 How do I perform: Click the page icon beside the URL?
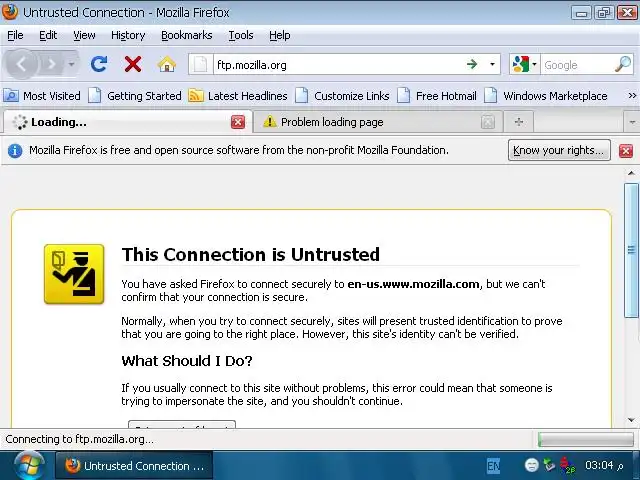click(200, 64)
